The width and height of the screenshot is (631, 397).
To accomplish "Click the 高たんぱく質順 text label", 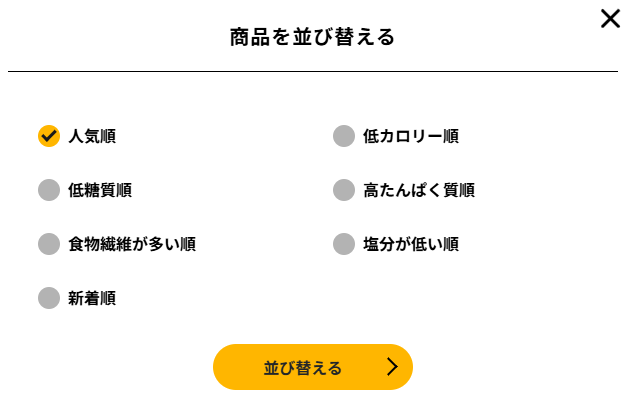I will click(x=419, y=190).
